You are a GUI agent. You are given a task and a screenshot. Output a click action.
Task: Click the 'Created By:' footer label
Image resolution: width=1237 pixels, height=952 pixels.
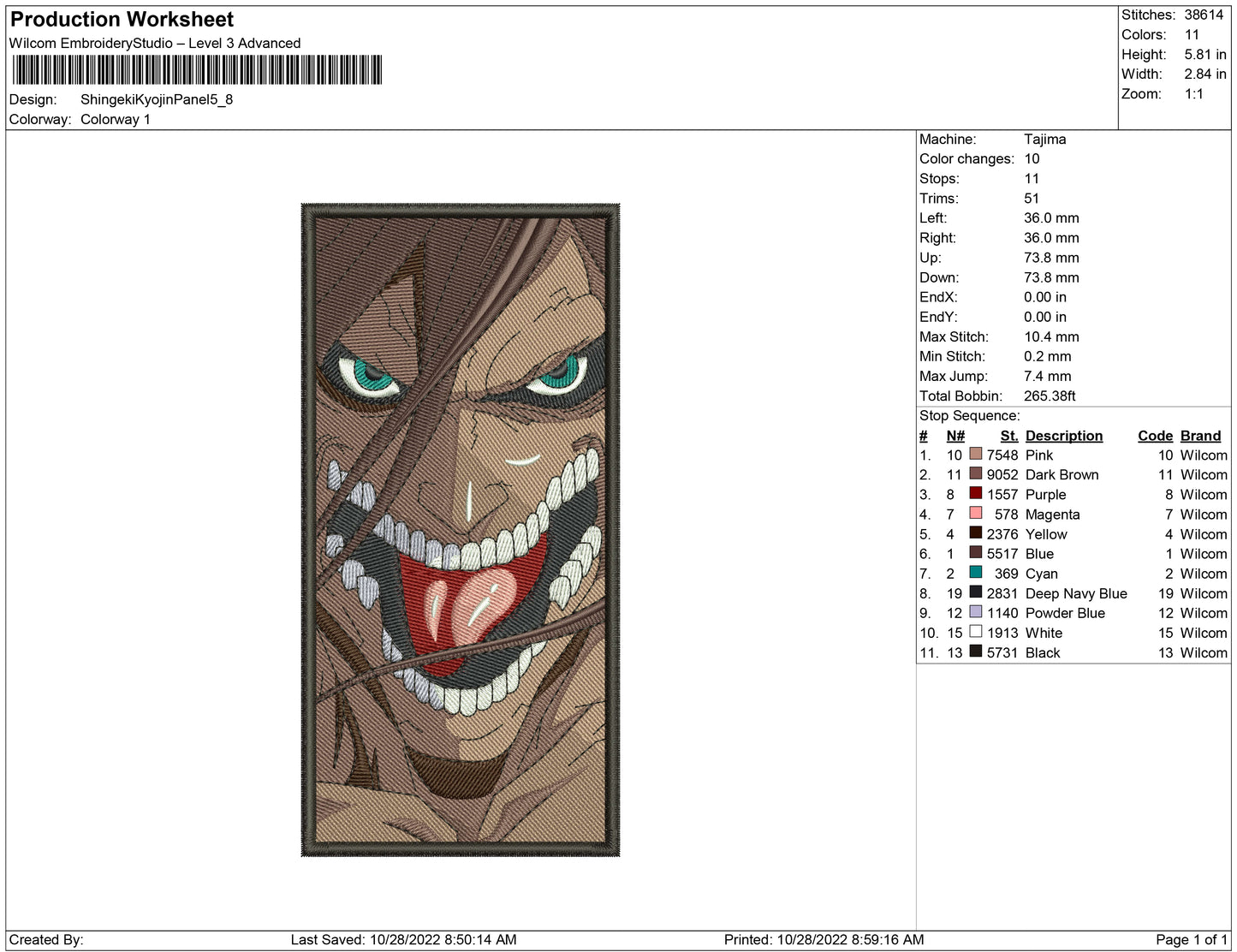[46, 939]
